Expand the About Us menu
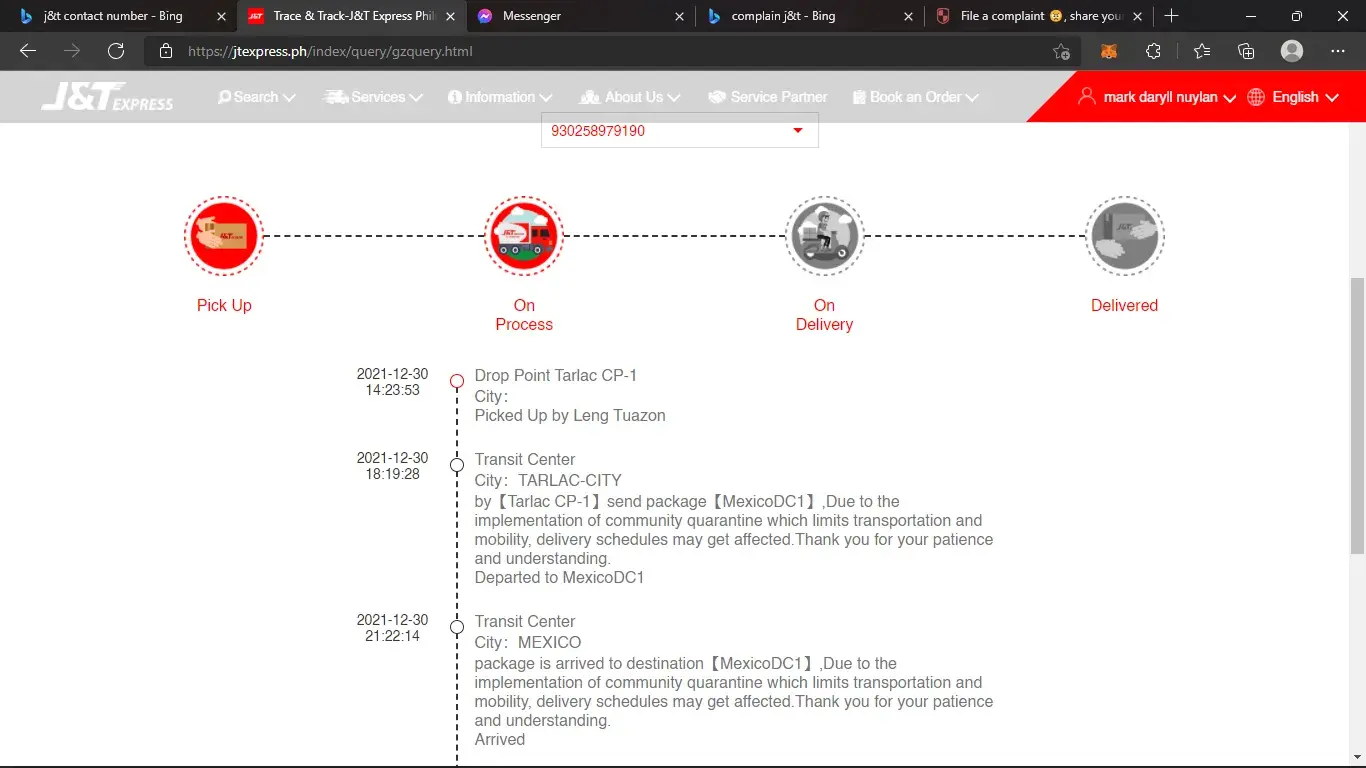The height and width of the screenshot is (768, 1366). pos(630,97)
